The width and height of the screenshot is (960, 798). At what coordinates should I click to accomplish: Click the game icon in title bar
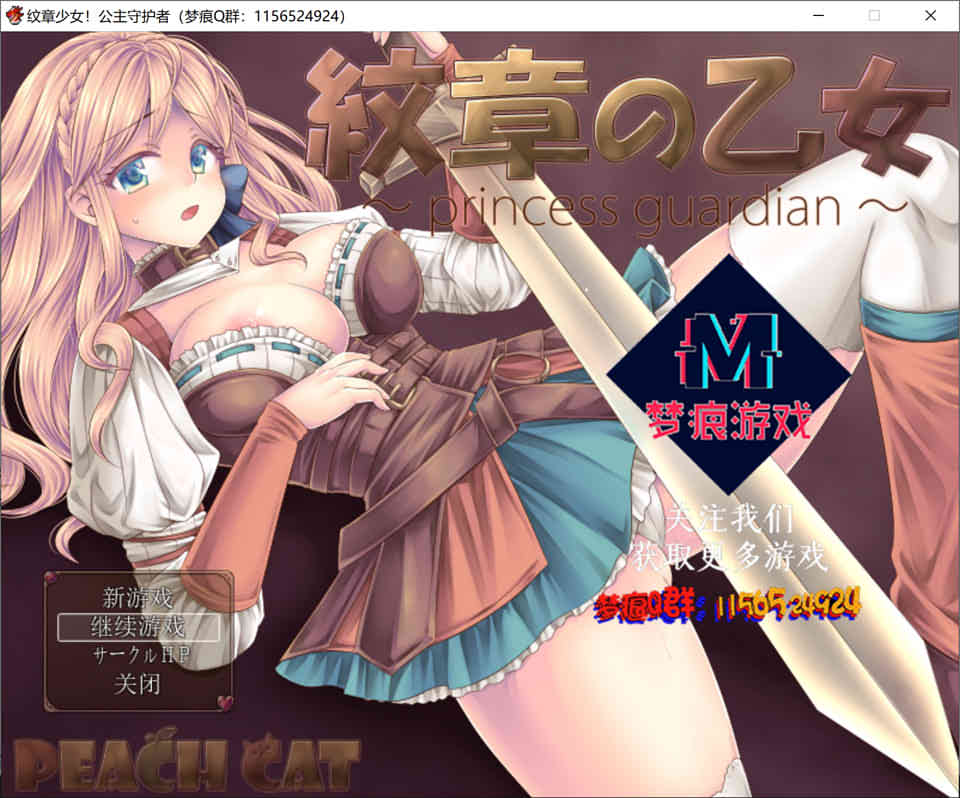click(15, 15)
